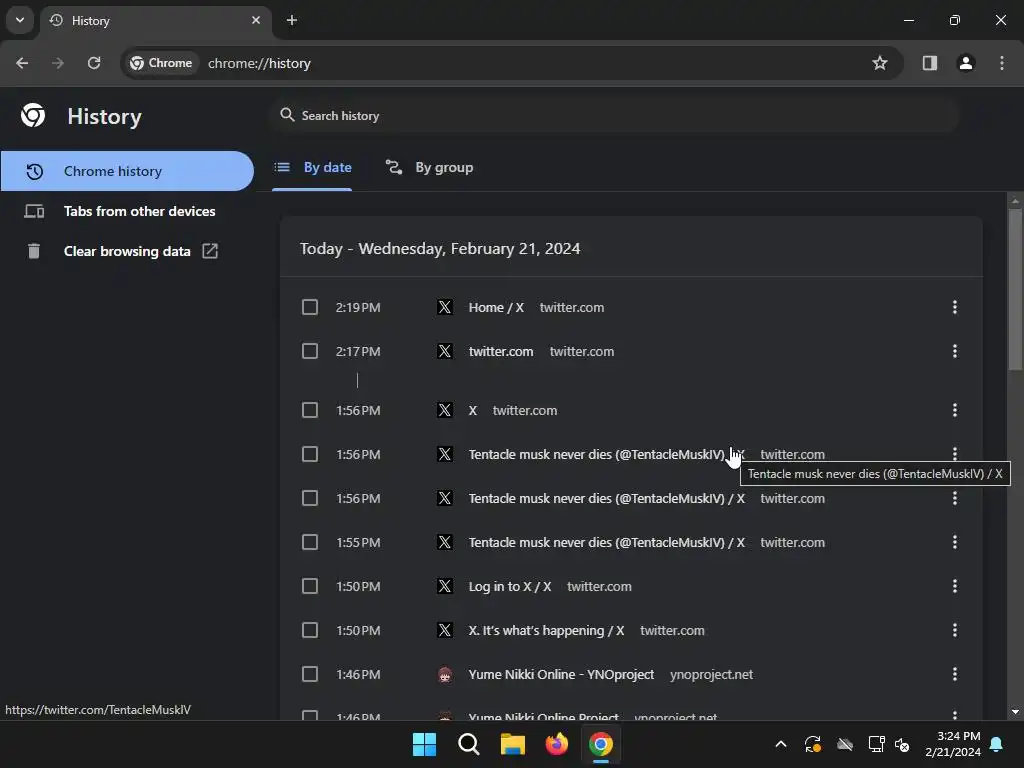The height and width of the screenshot is (768, 1024).
Task: Select checkbox for 1:56 PM X entry
Action: point(310,410)
